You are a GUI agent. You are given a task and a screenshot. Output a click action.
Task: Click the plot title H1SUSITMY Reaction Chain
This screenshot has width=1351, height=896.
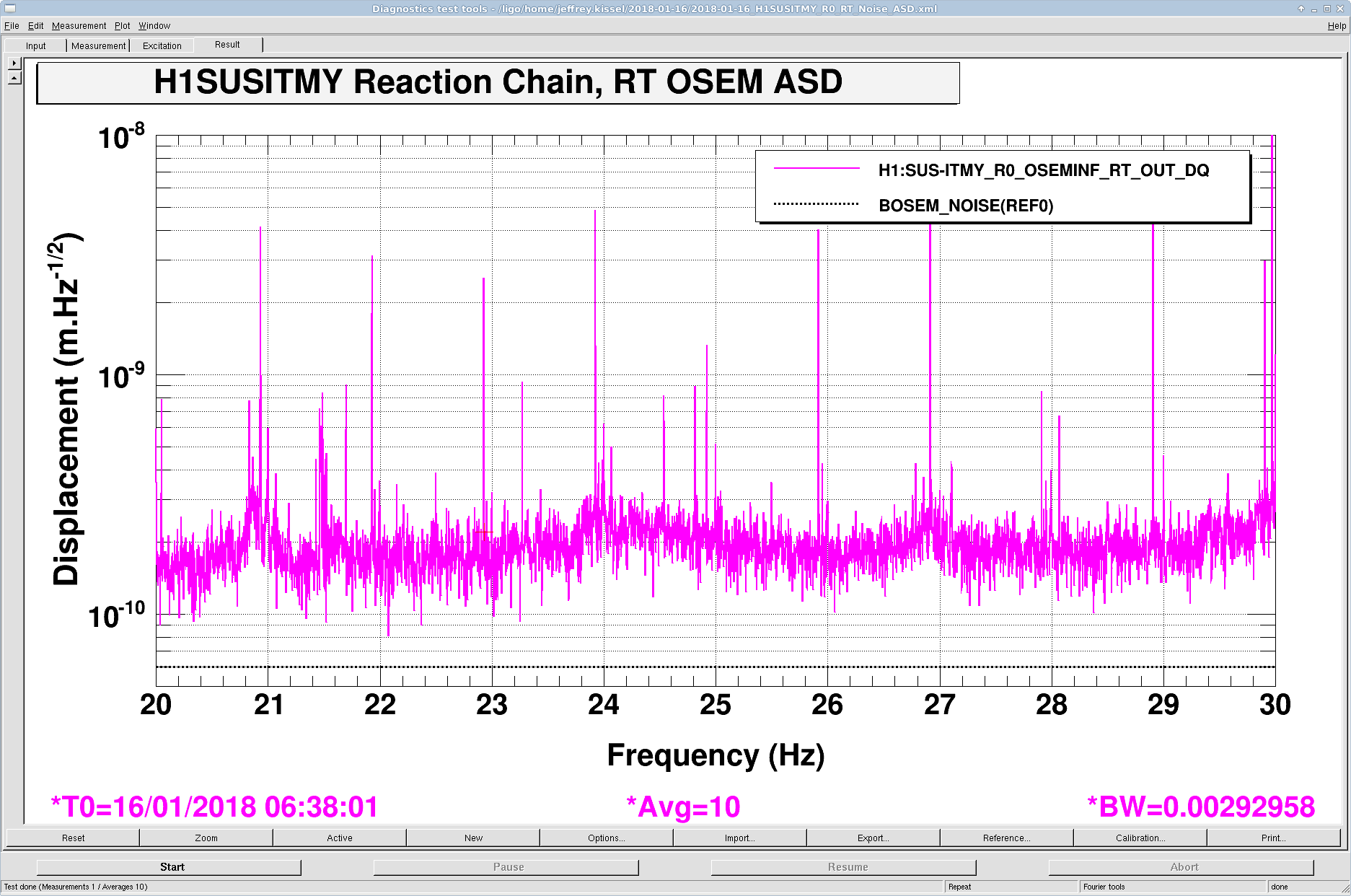498,82
